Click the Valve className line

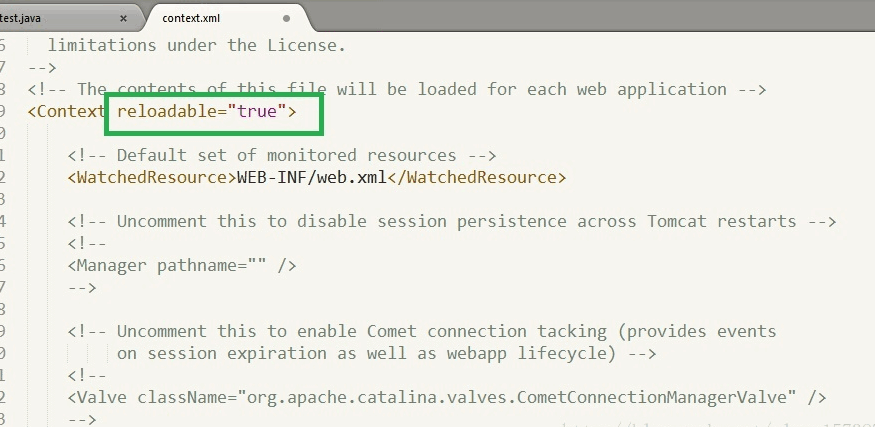(x=446, y=397)
